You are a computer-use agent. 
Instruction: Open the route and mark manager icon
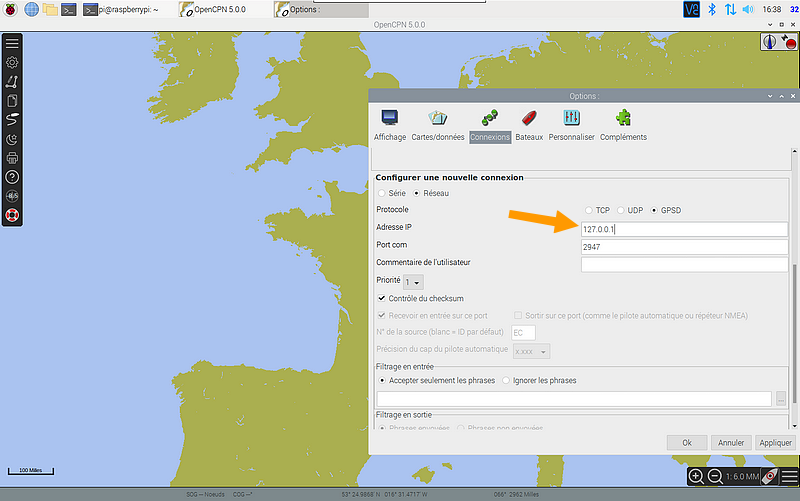coord(12,101)
